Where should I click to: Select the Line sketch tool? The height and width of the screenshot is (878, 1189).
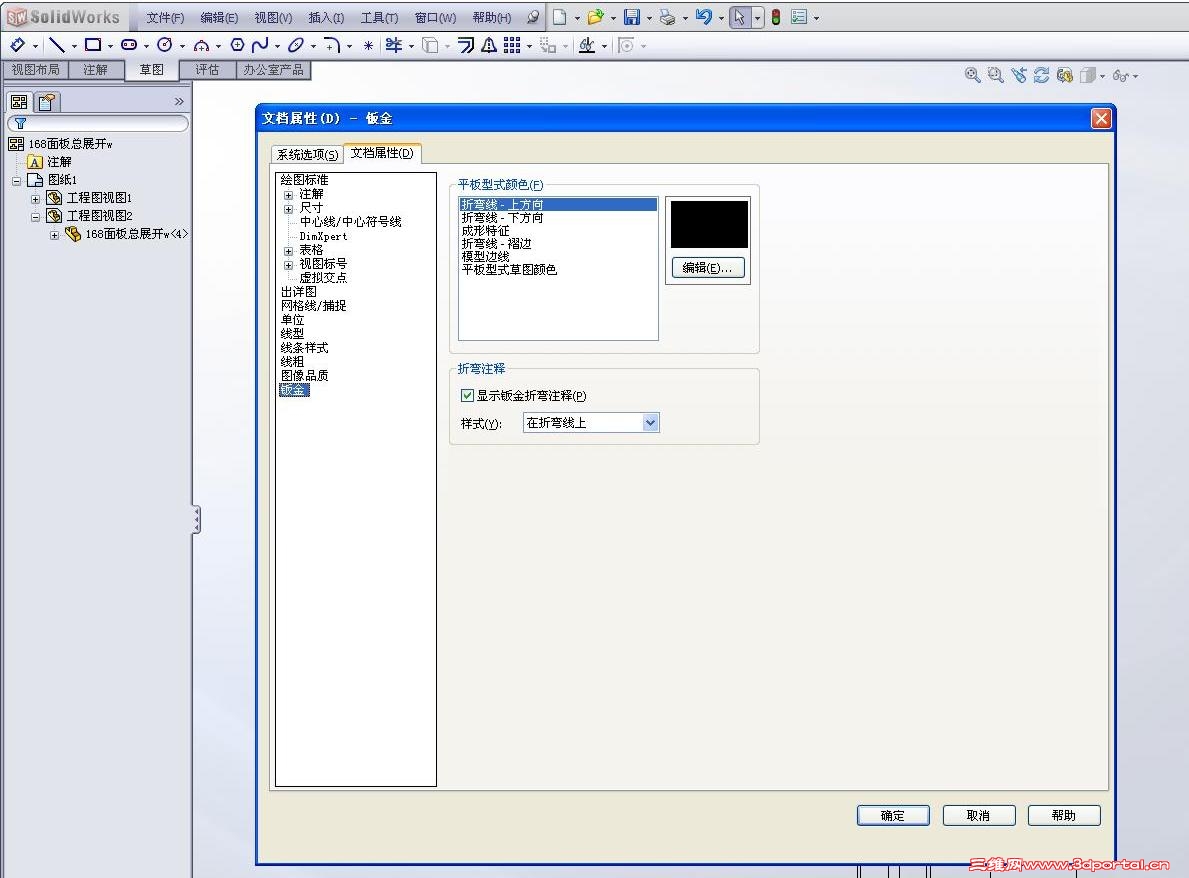(57, 45)
